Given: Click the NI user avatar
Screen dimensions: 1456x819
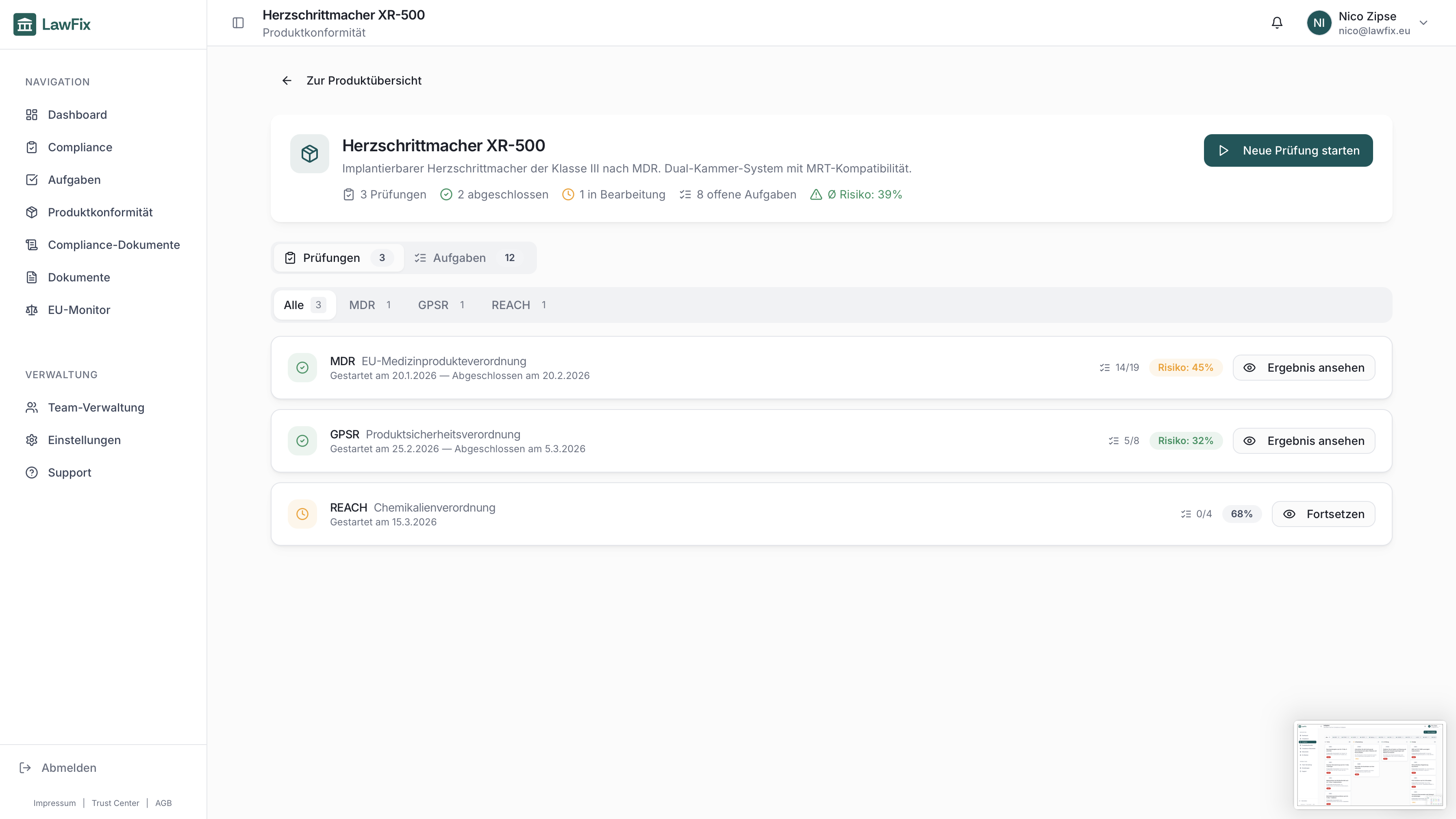Looking at the screenshot, I should coord(1319,23).
